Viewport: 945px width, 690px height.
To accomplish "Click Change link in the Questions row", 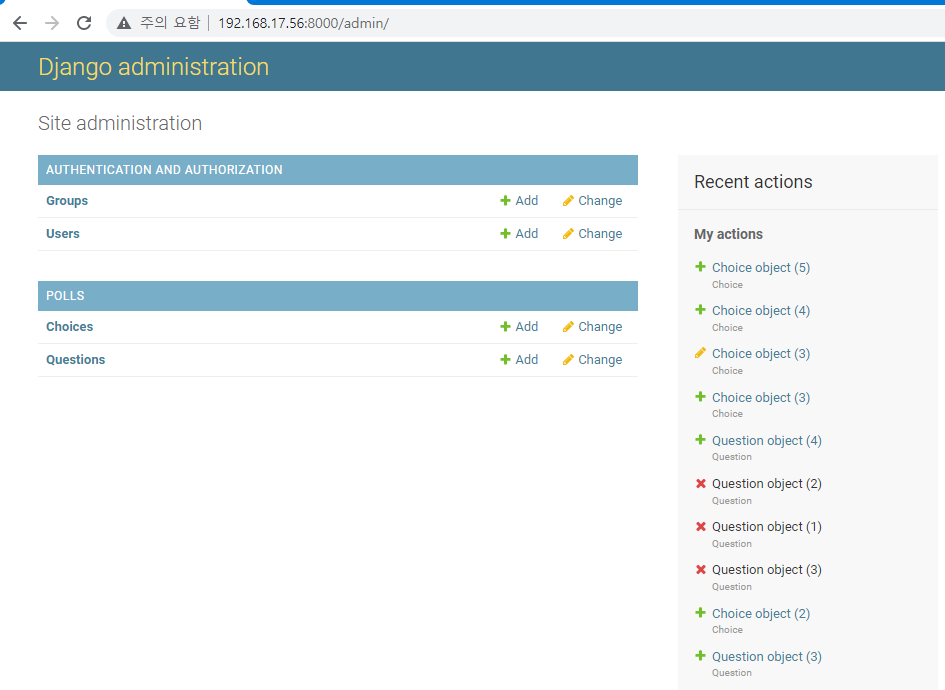I will click(x=600, y=360).
